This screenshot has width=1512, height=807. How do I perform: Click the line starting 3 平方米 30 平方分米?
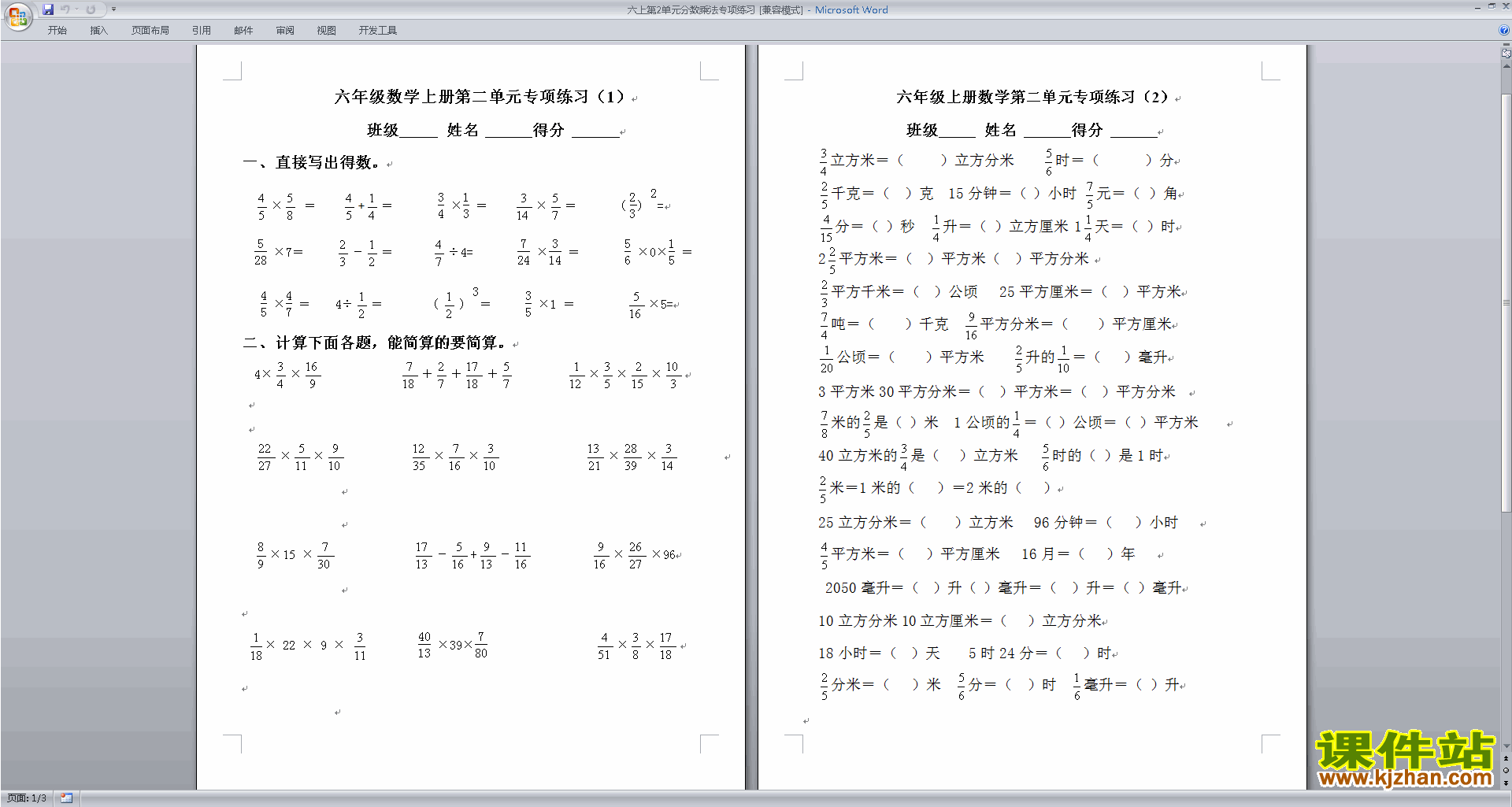pyautogui.click(x=997, y=391)
